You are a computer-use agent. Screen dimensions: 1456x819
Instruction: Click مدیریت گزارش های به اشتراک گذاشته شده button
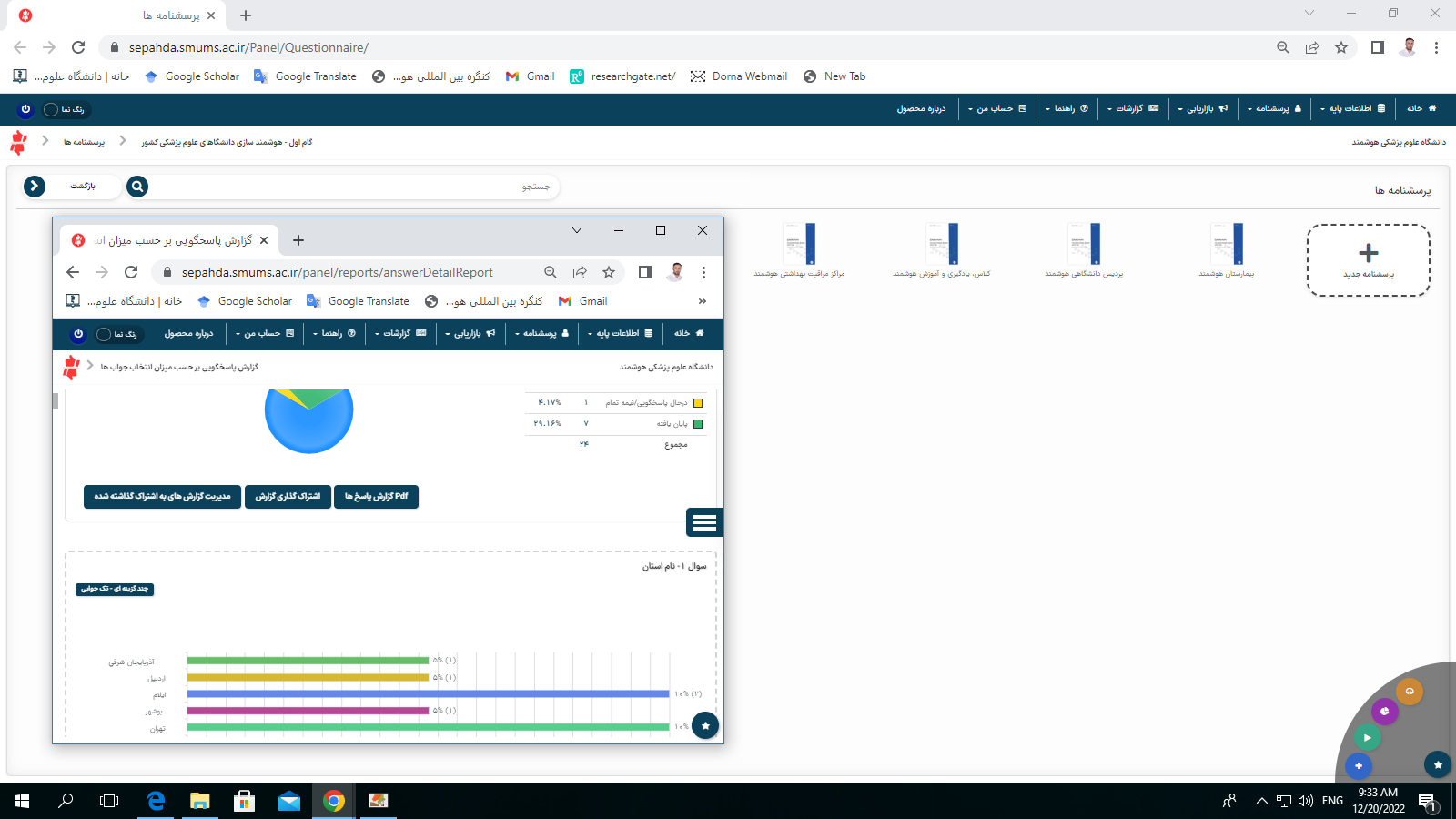point(162,496)
